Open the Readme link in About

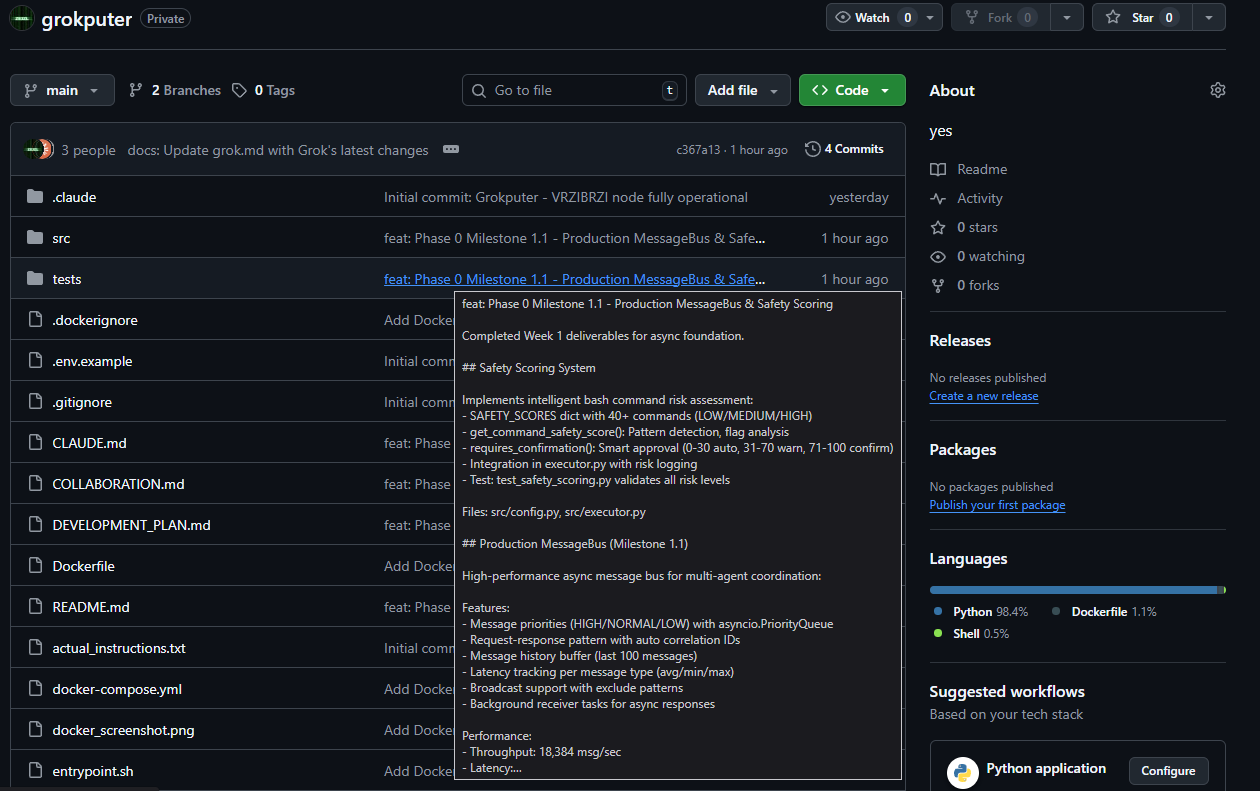coord(969,169)
